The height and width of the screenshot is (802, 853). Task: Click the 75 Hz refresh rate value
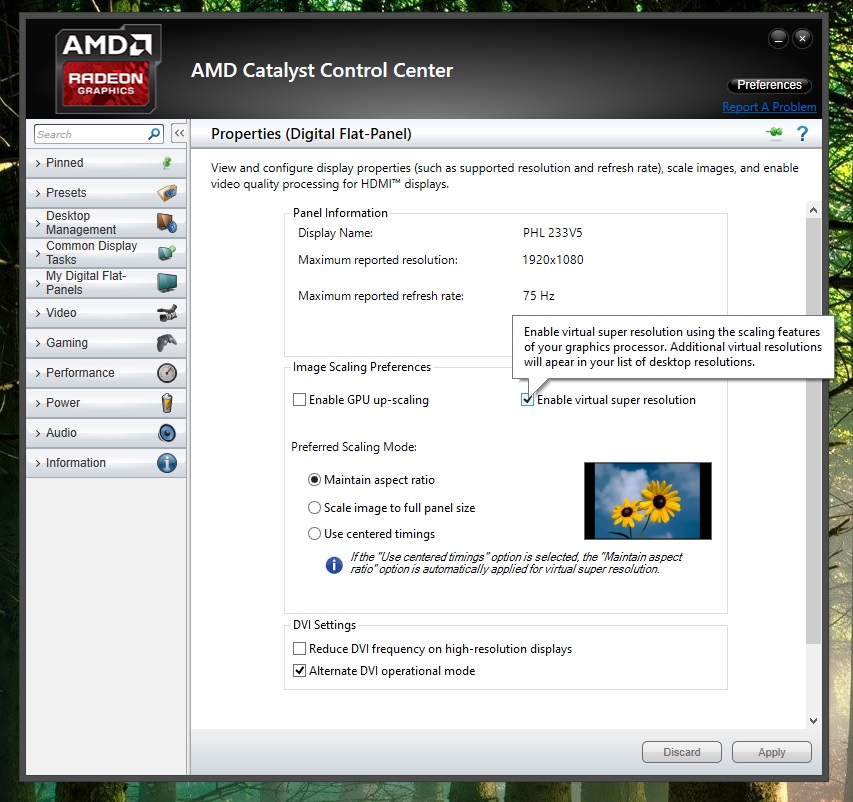point(539,296)
